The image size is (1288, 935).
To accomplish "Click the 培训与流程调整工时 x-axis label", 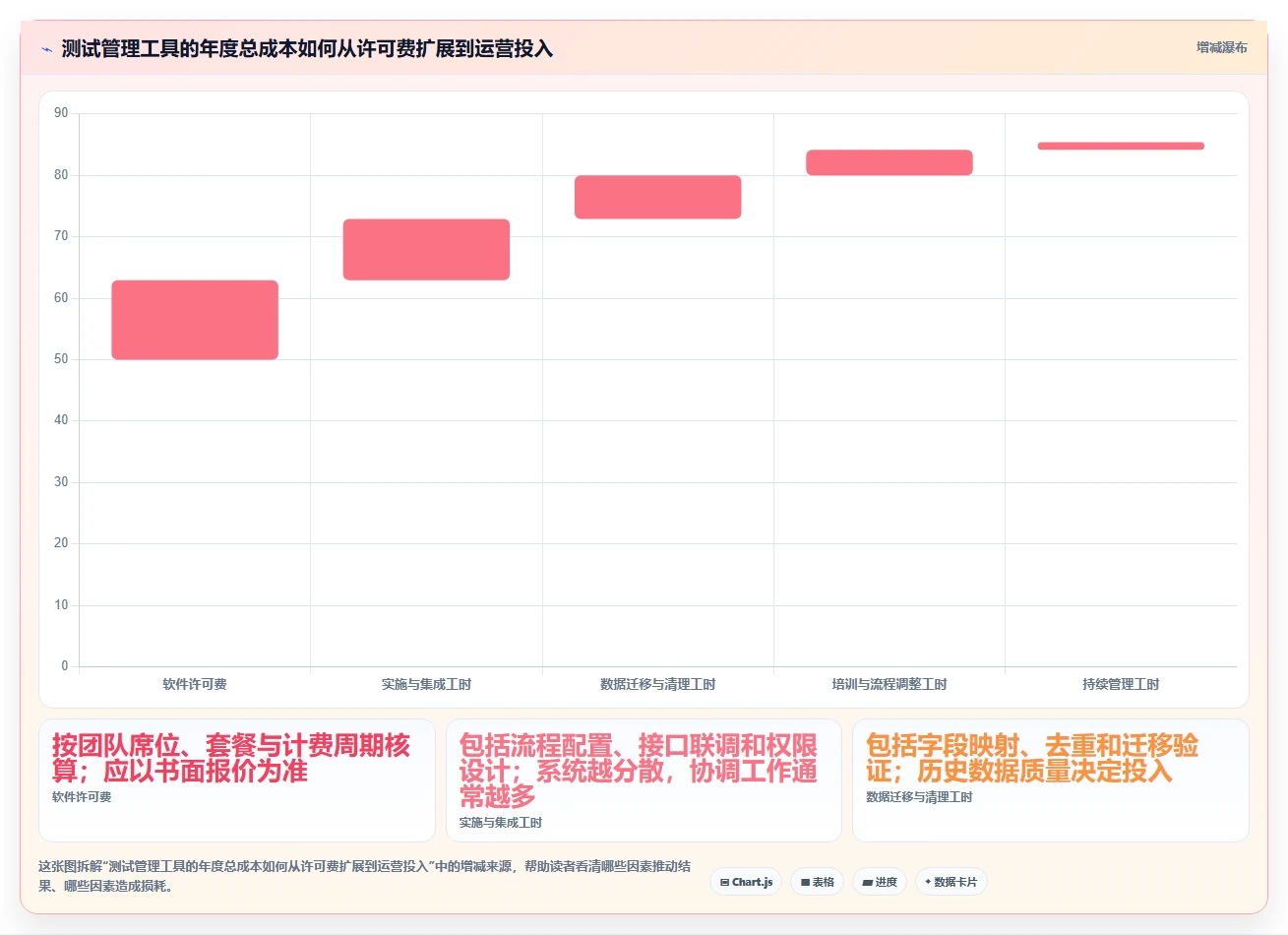I will tap(889, 684).
